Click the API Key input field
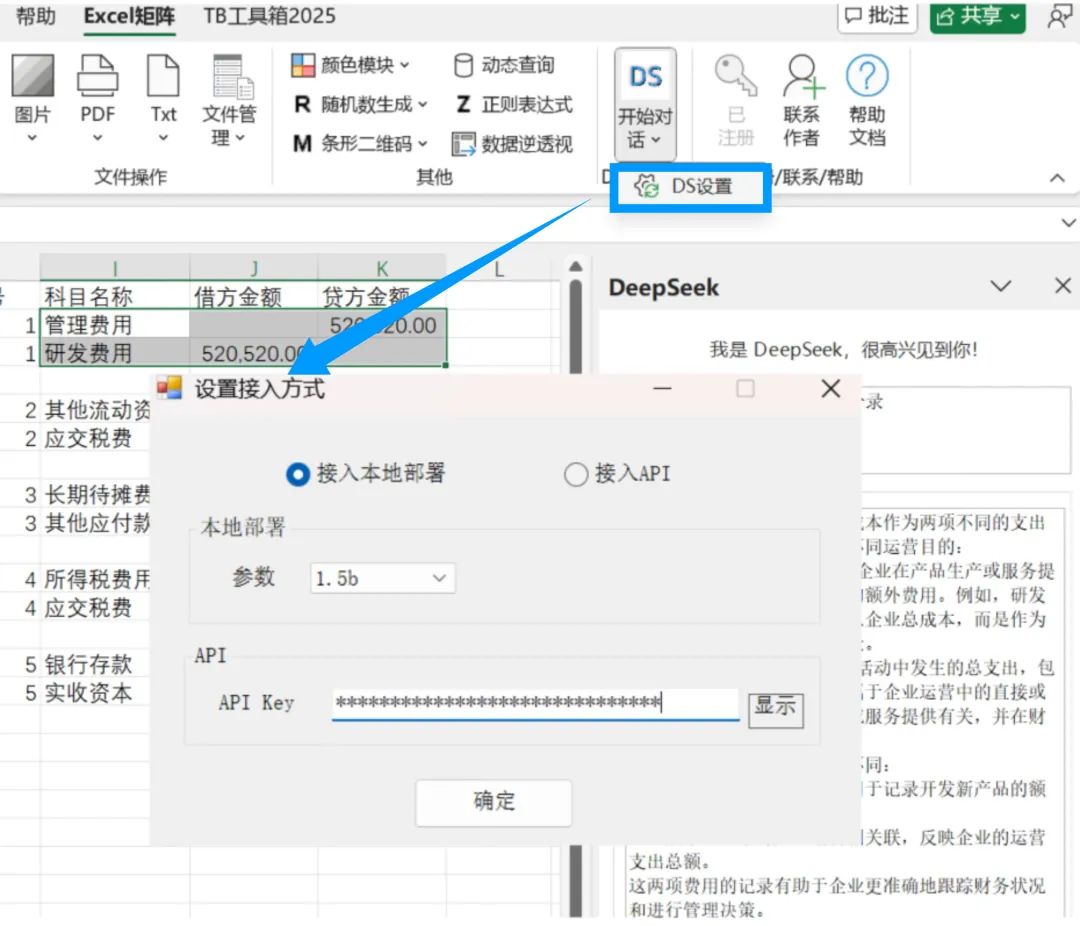The height and width of the screenshot is (926, 1080). (535, 703)
